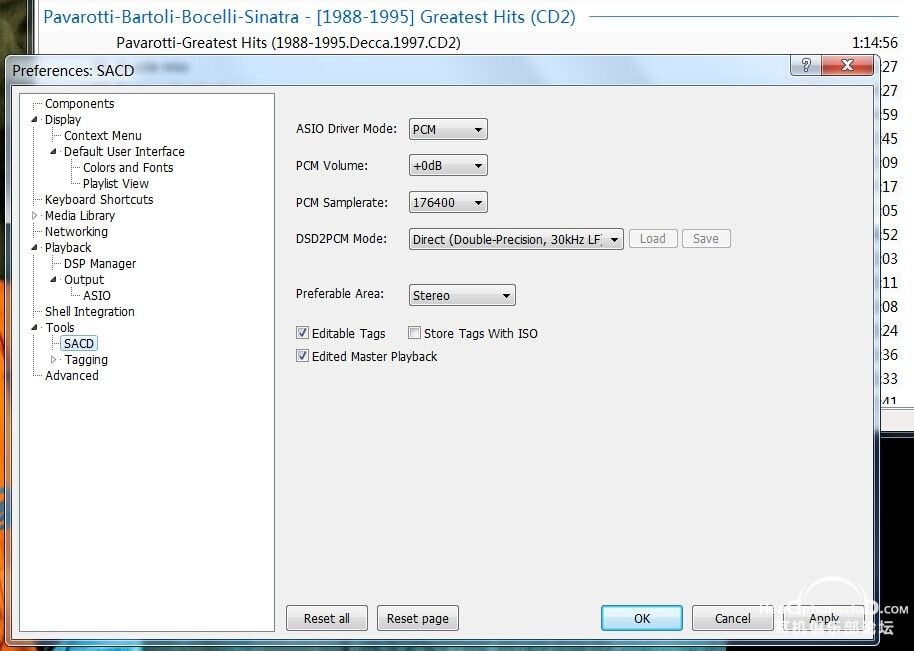Image resolution: width=914 pixels, height=651 pixels.
Task: Select Default User Interface tree item
Action: click(124, 152)
